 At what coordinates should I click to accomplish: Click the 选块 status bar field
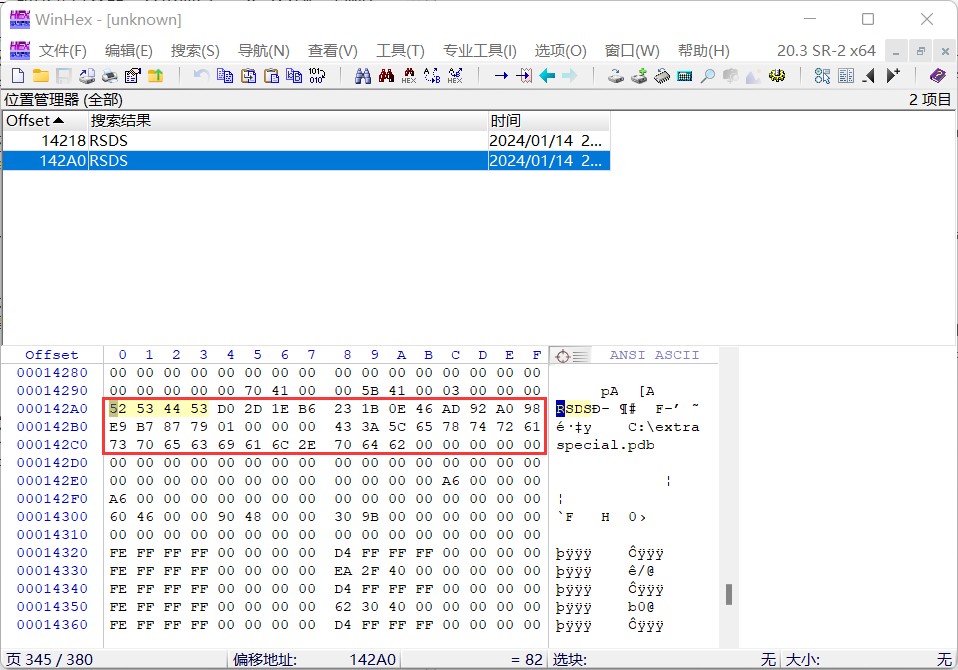(664, 660)
